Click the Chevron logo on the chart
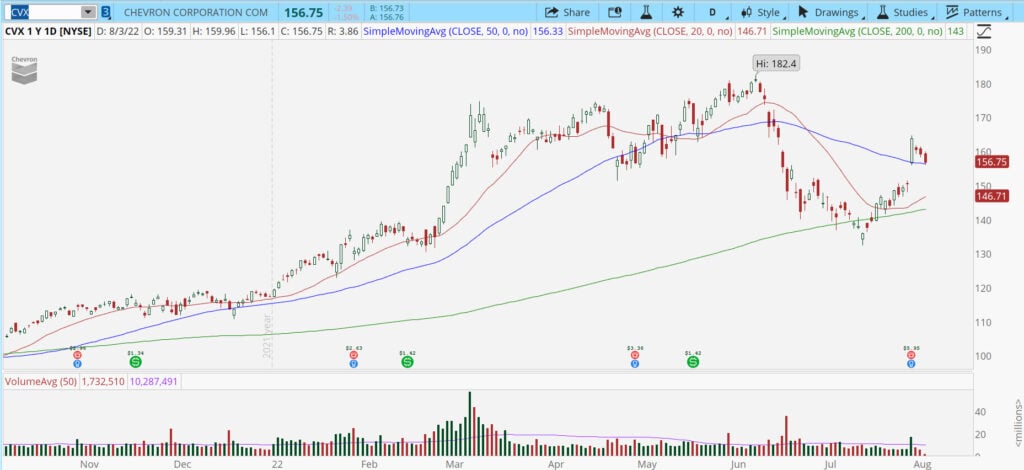Image resolution: width=1024 pixels, height=470 pixels. point(24,69)
